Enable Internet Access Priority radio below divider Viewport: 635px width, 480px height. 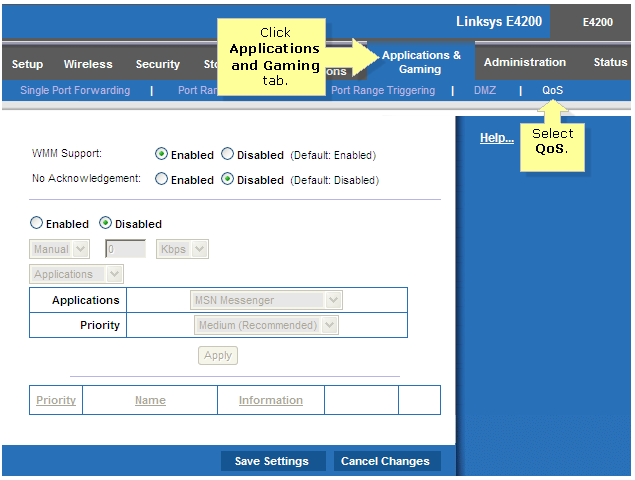click(x=36, y=223)
